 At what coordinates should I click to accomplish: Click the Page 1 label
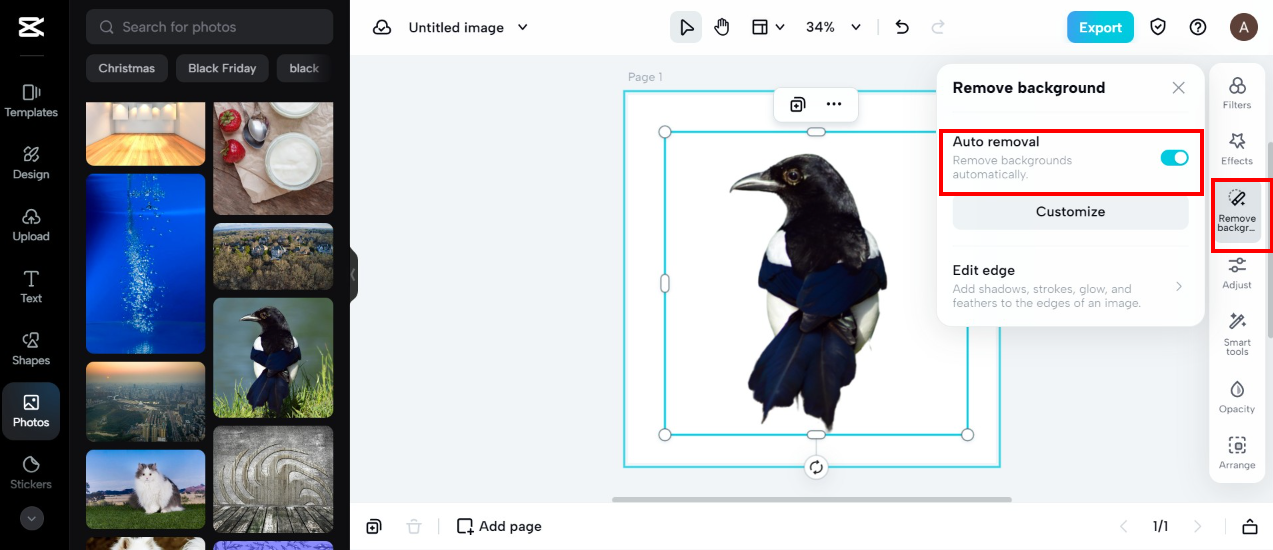click(x=645, y=77)
